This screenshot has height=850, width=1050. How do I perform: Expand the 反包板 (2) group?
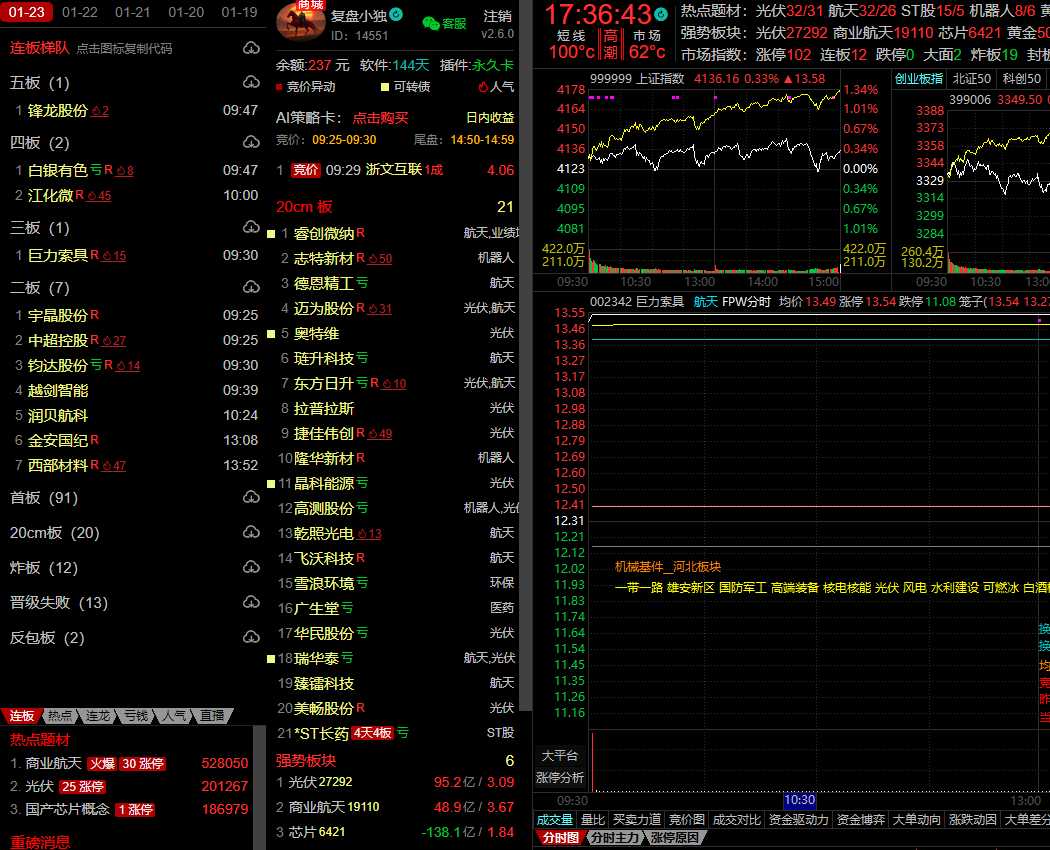47,638
